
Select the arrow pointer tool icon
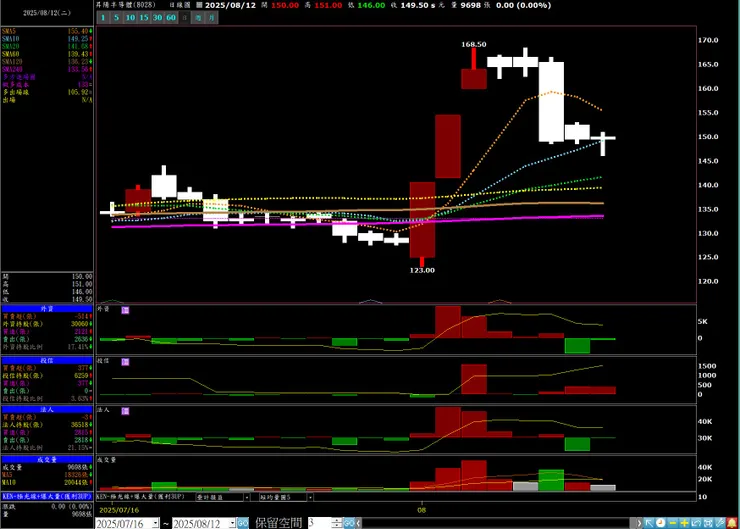(649, 523)
